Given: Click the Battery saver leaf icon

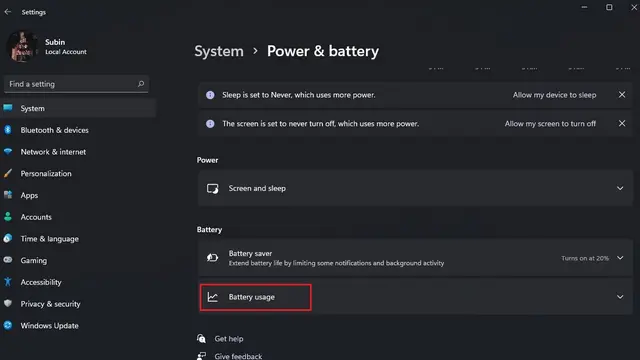Looking at the screenshot, I should 213,258.
